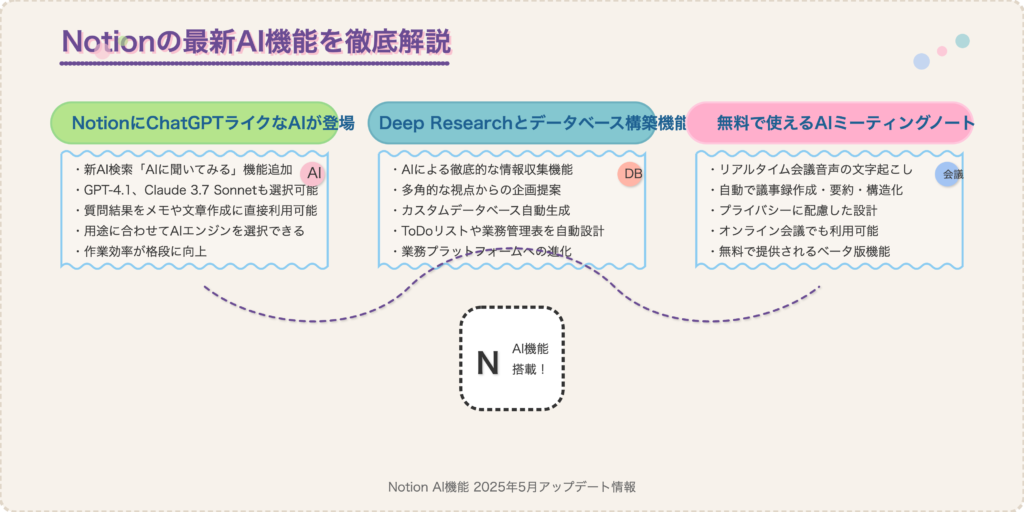Click the salmon DB circle badge
This screenshot has width=1024, height=512.
click(631, 174)
